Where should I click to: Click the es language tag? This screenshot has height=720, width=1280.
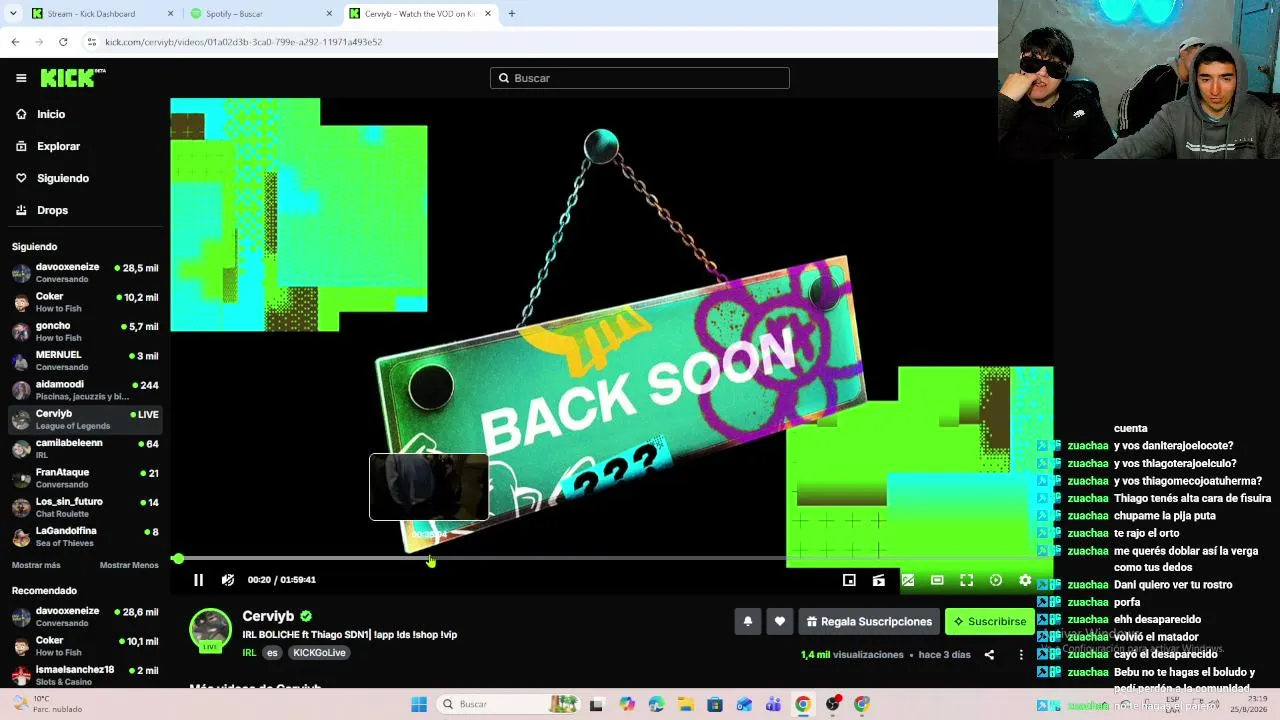(272, 653)
